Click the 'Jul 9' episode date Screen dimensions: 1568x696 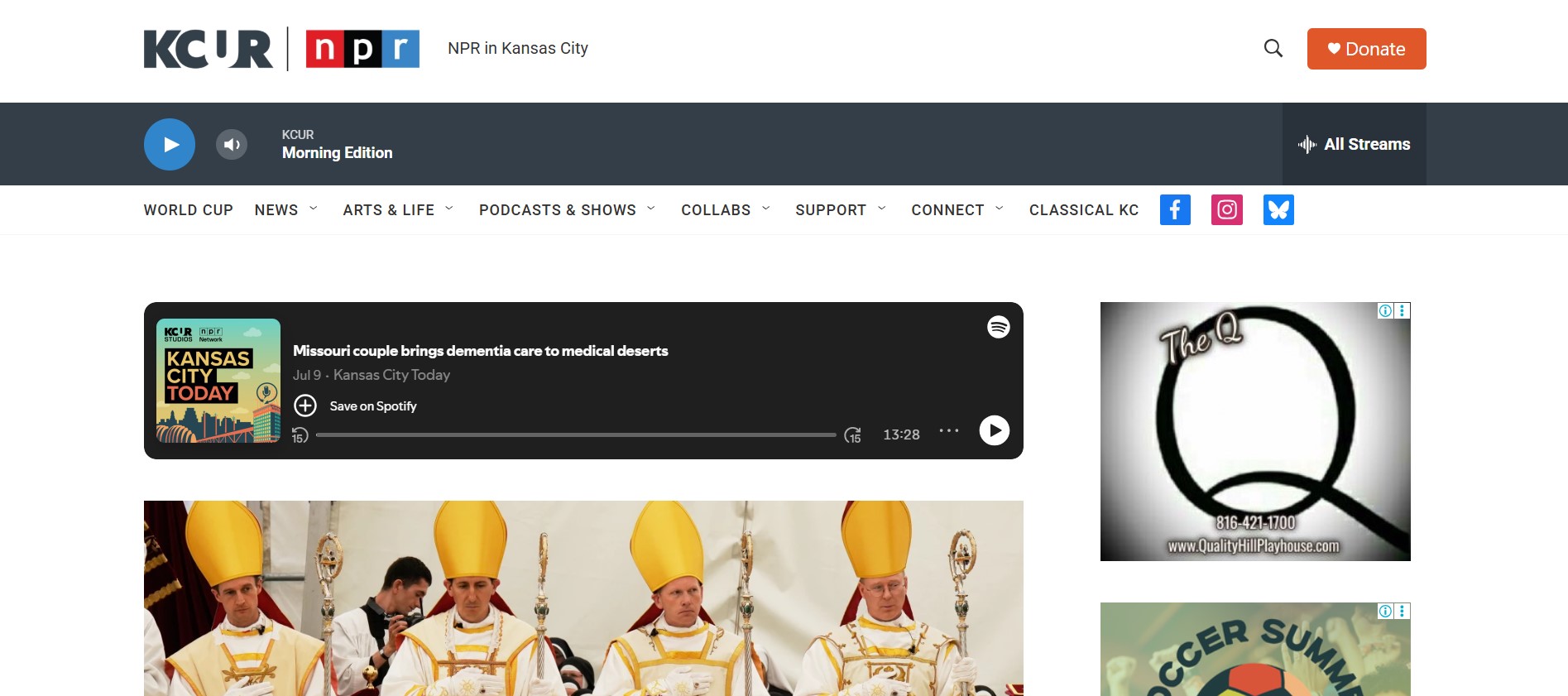pyautogui.click(x=307, y=375)
